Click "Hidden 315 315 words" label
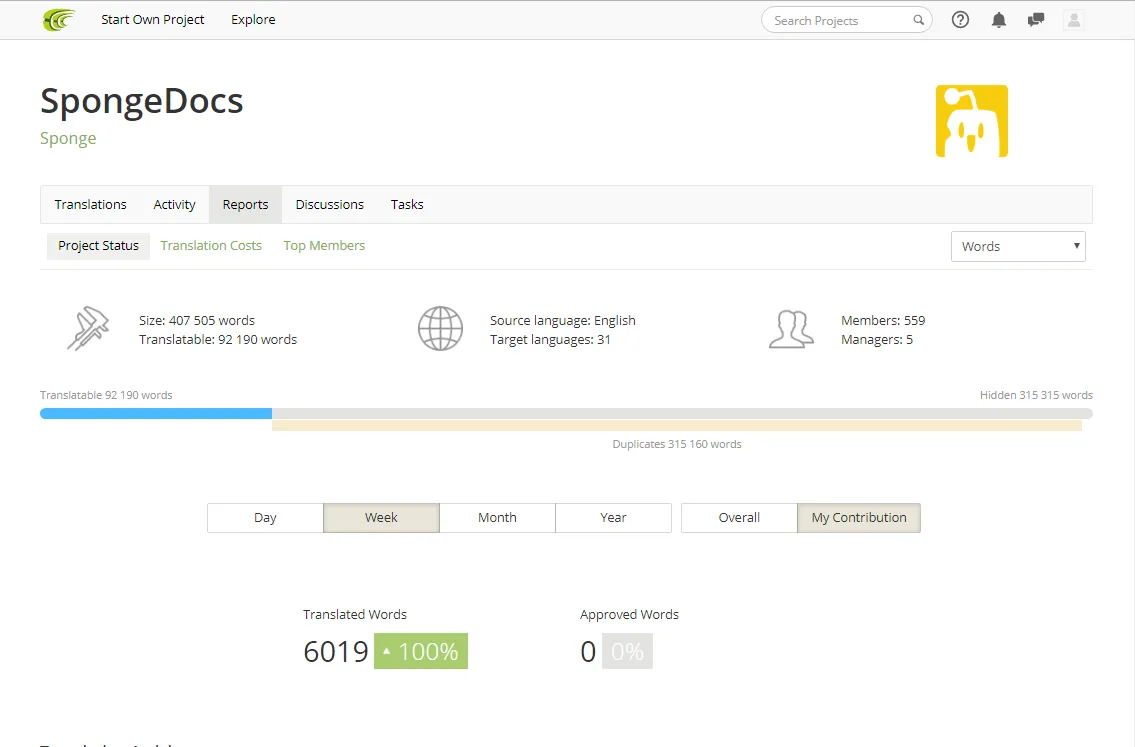The height and width of the screenshot is (747, 1135). (1036, 395)
